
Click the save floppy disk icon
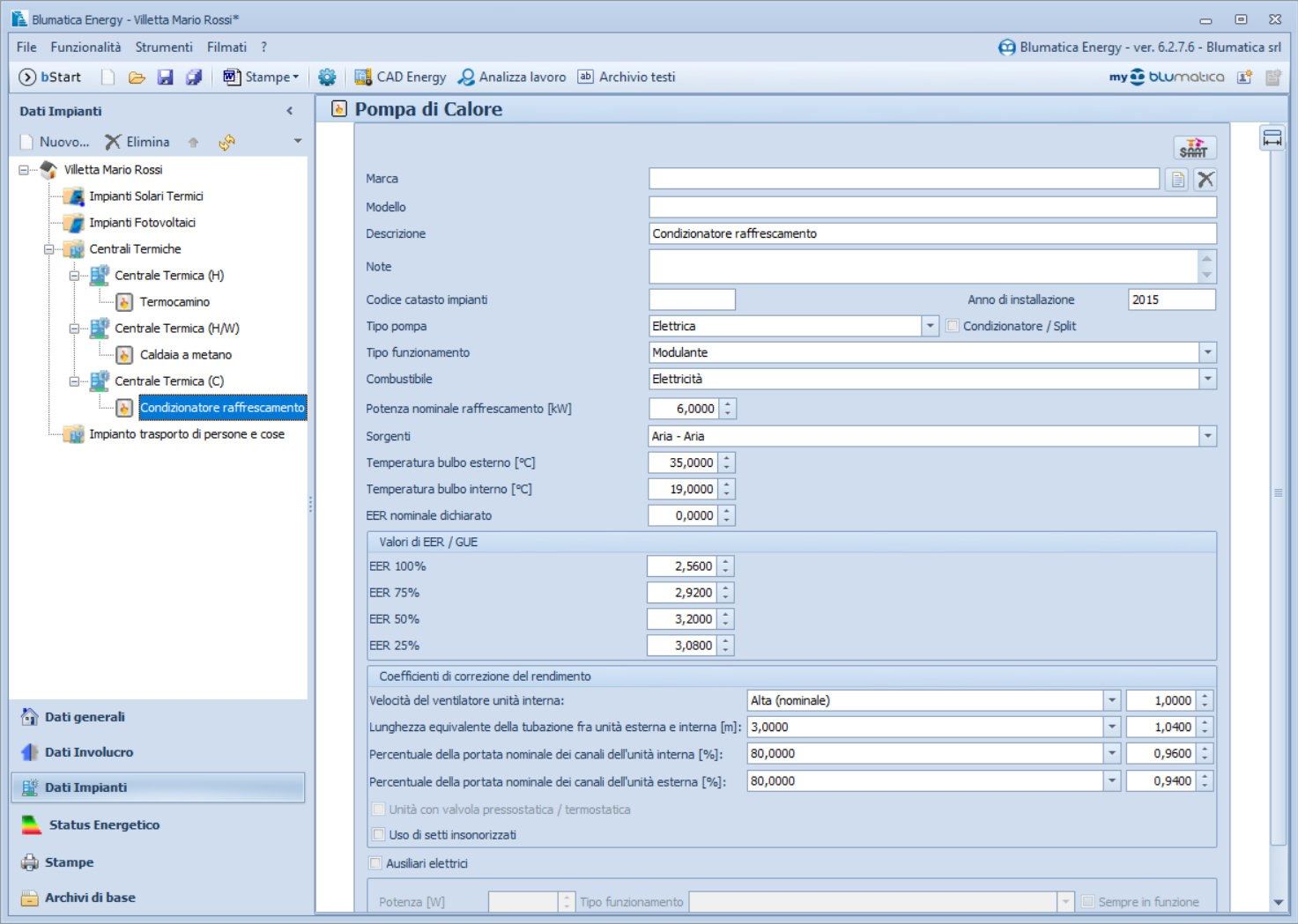tap(165, 78)
